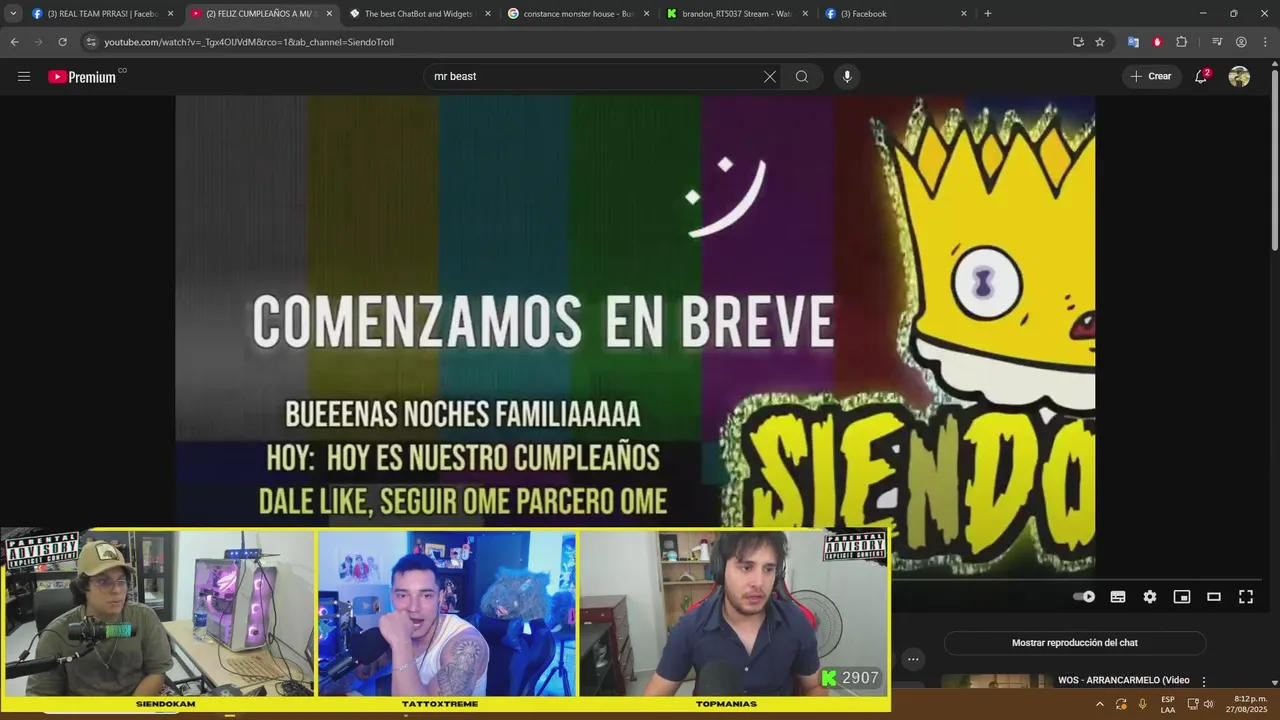Image resolution: width=1280 pixels, height=720 pixels.
Task: Open the three-dot more actions button
Action: click(x=913, y=659)
